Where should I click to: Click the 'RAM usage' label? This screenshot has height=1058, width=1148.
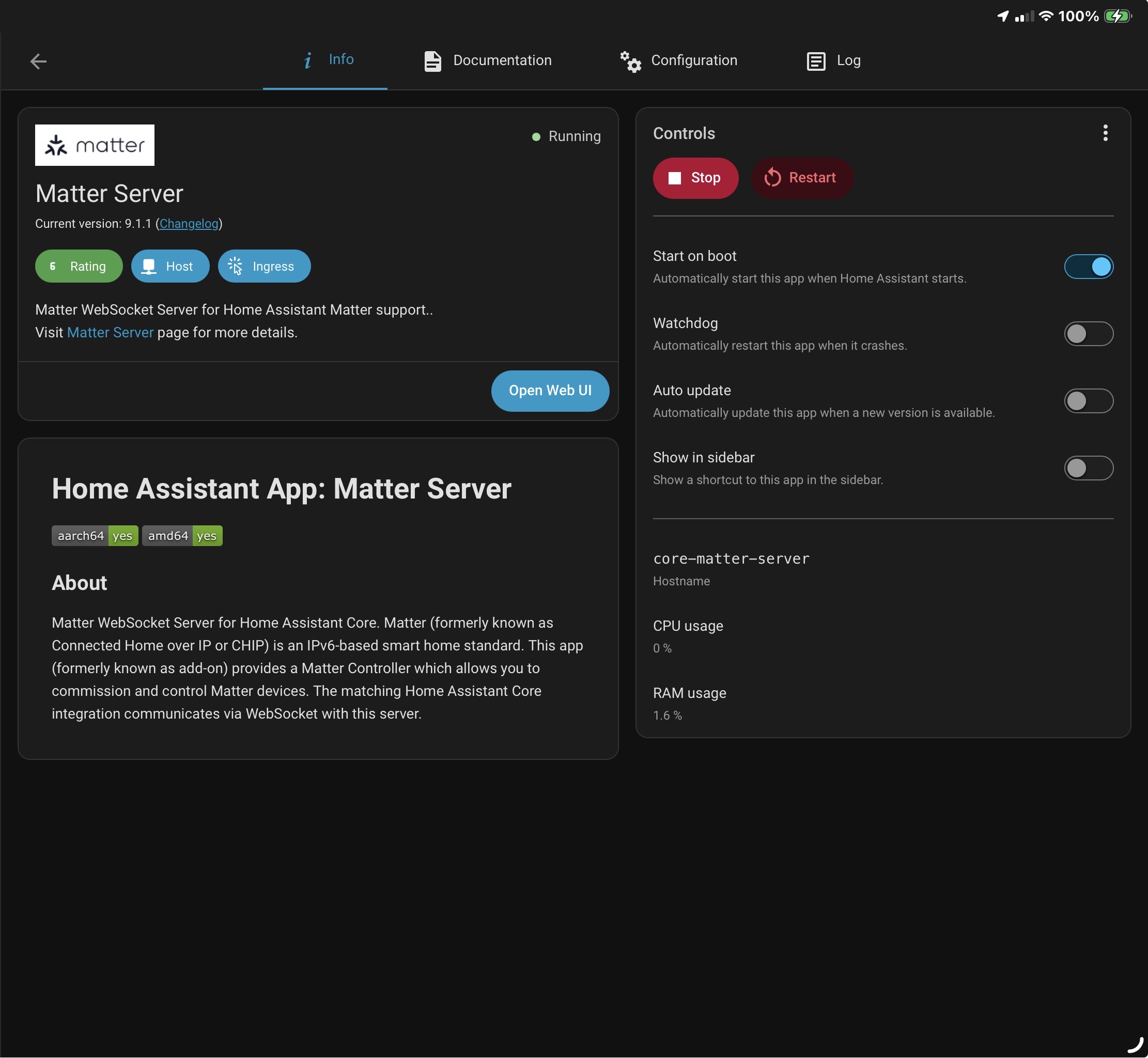[x=689, y=693]
